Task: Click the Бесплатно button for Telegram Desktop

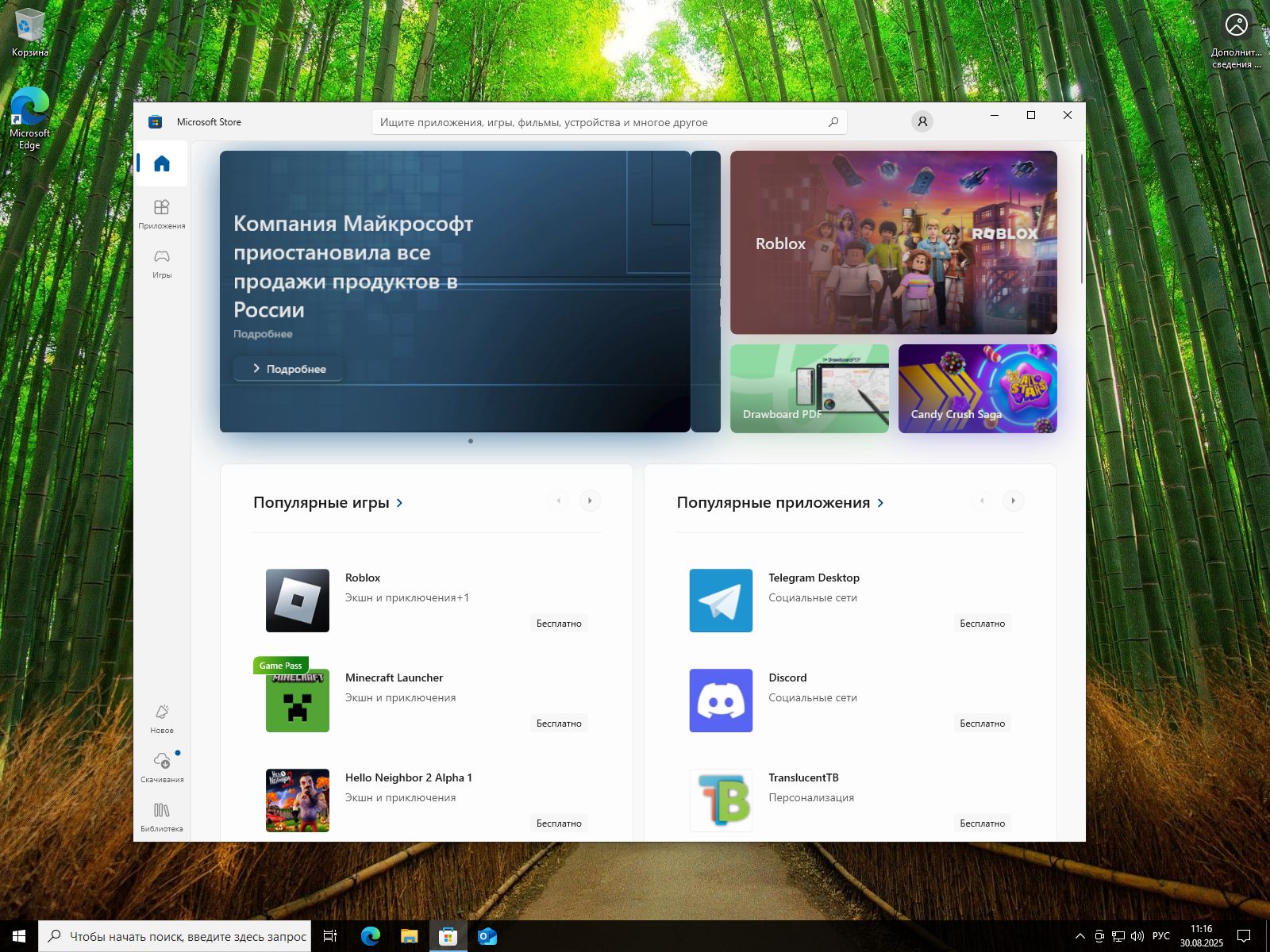Action: pos(983,624)
